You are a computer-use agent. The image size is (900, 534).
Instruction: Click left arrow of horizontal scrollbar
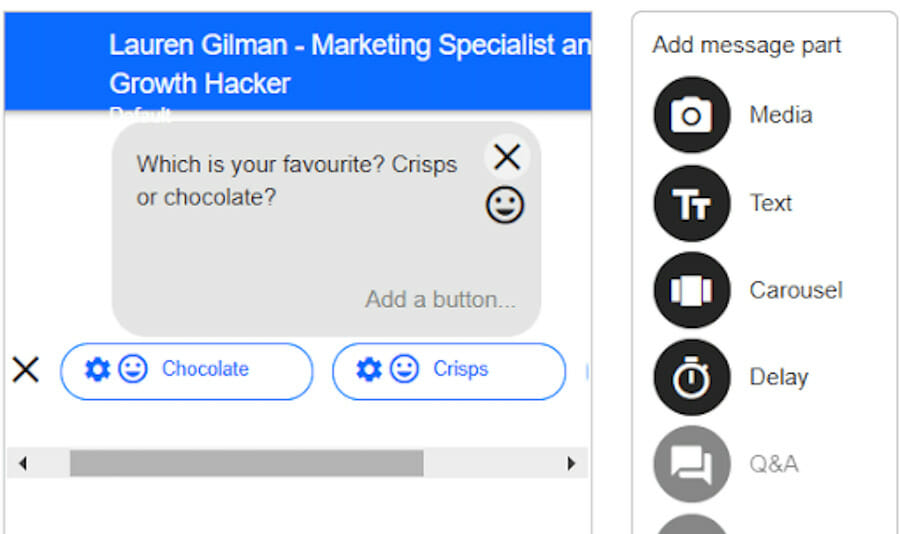[22, 463]
